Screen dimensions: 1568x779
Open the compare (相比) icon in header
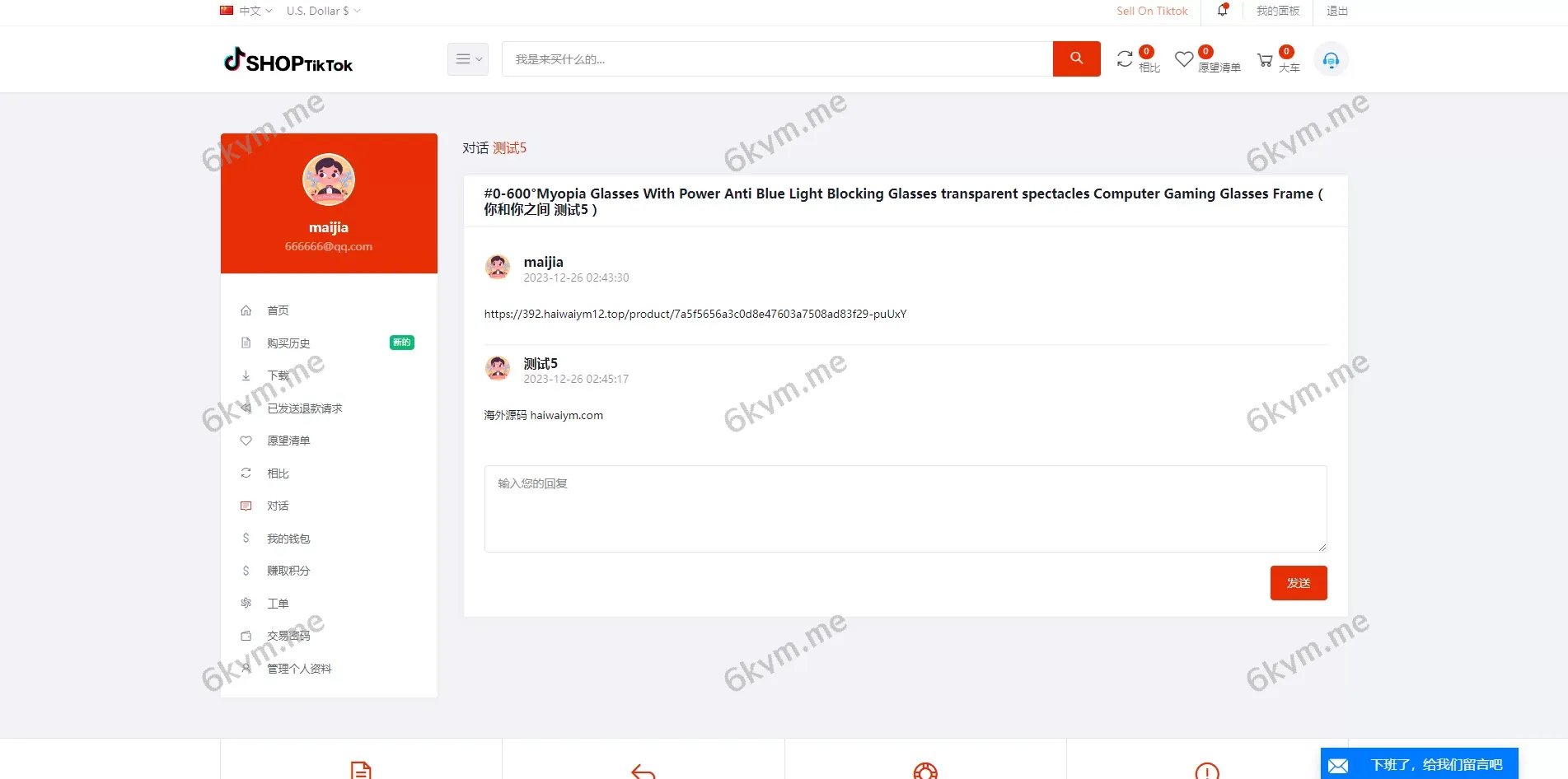click(1126, 59)
